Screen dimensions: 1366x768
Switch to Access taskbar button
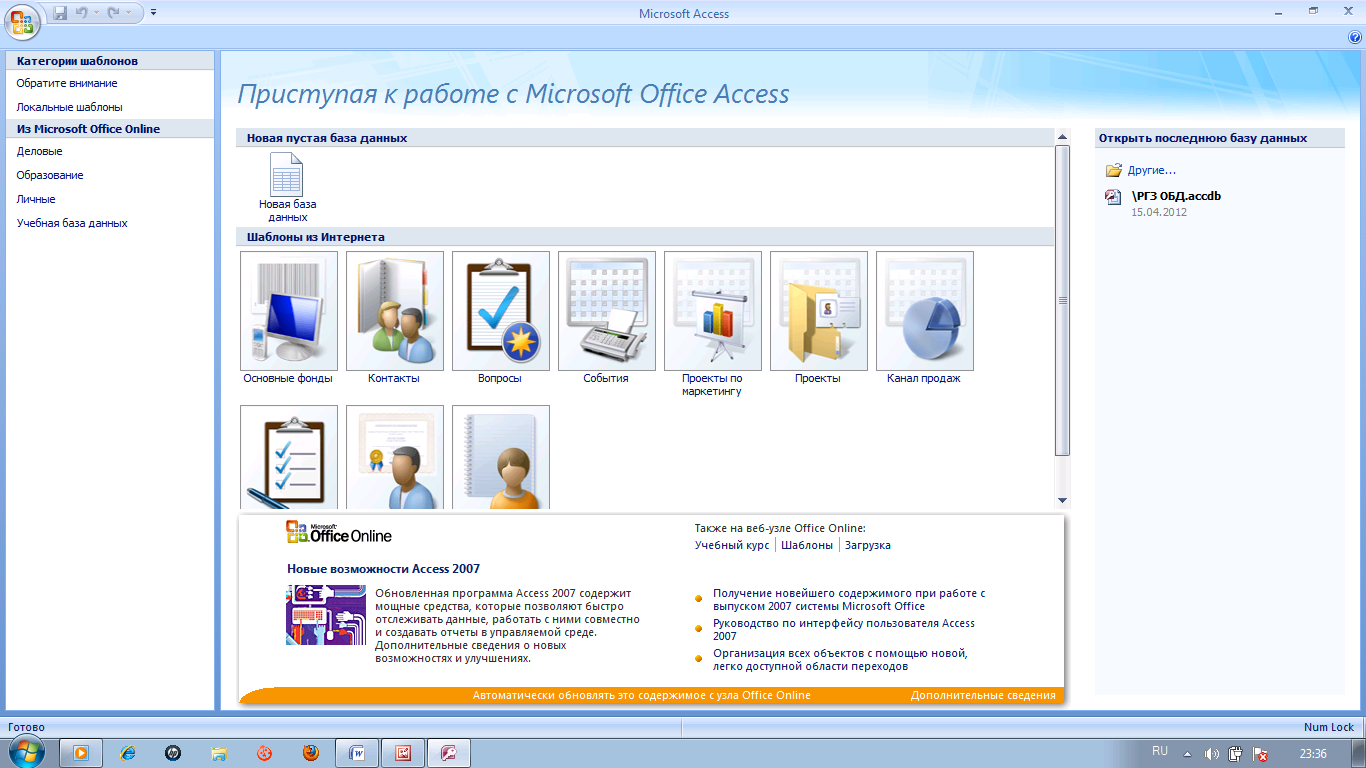click(x=449, y=753)
